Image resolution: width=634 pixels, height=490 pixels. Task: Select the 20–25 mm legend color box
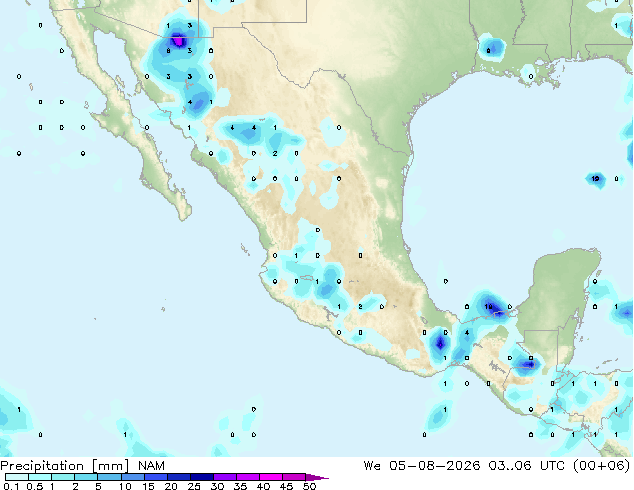178,477
